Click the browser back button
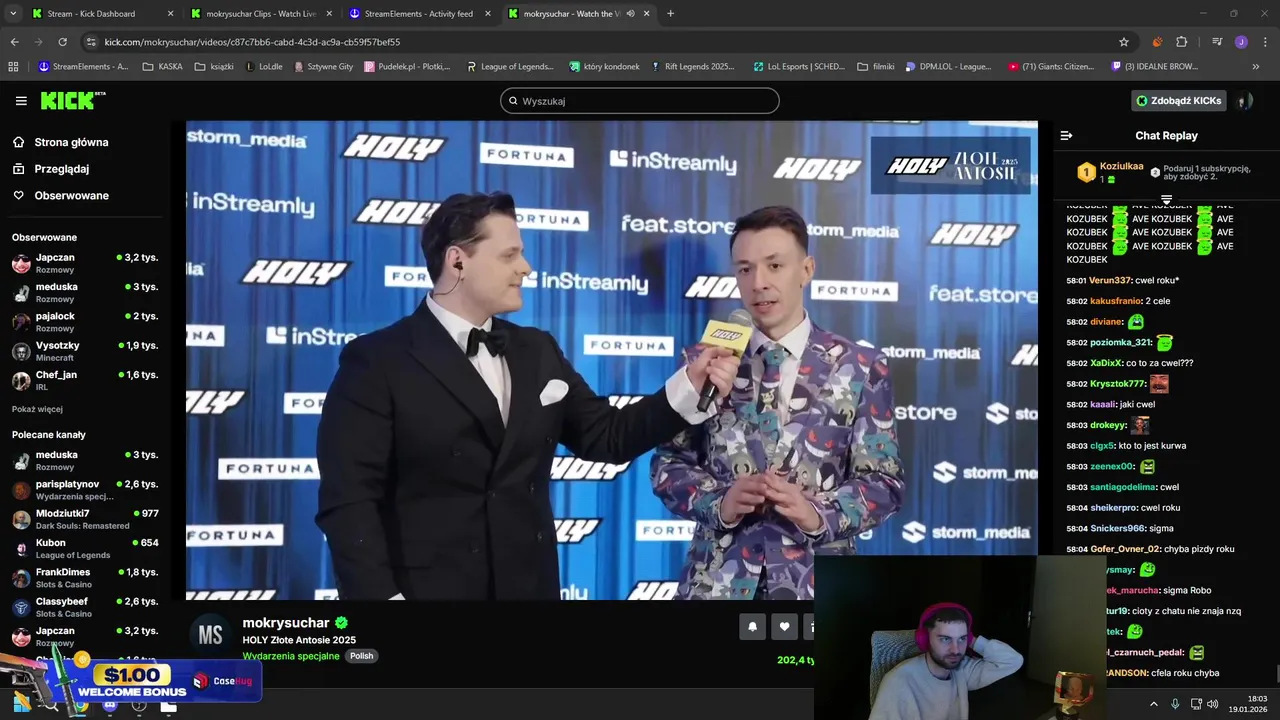The image size is (1280, 720). (x=14, y=42)
